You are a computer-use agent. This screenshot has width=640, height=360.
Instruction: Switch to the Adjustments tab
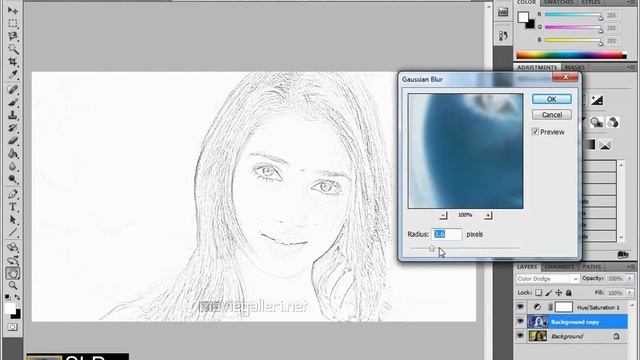pos(537,67)
